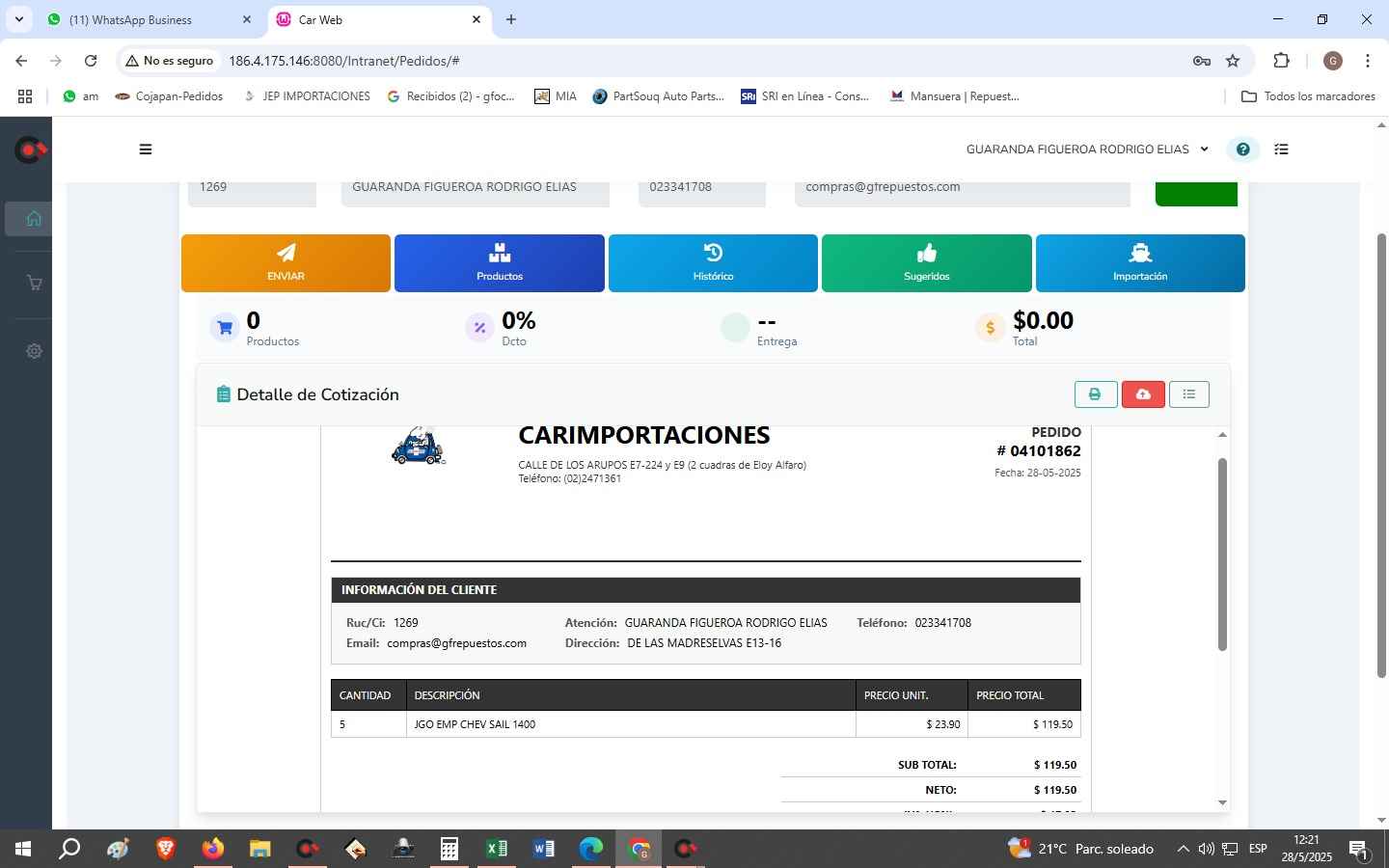The image size is (1389, 868).
Task: Go to home icon in sidebar
Action: click(34, 218)
